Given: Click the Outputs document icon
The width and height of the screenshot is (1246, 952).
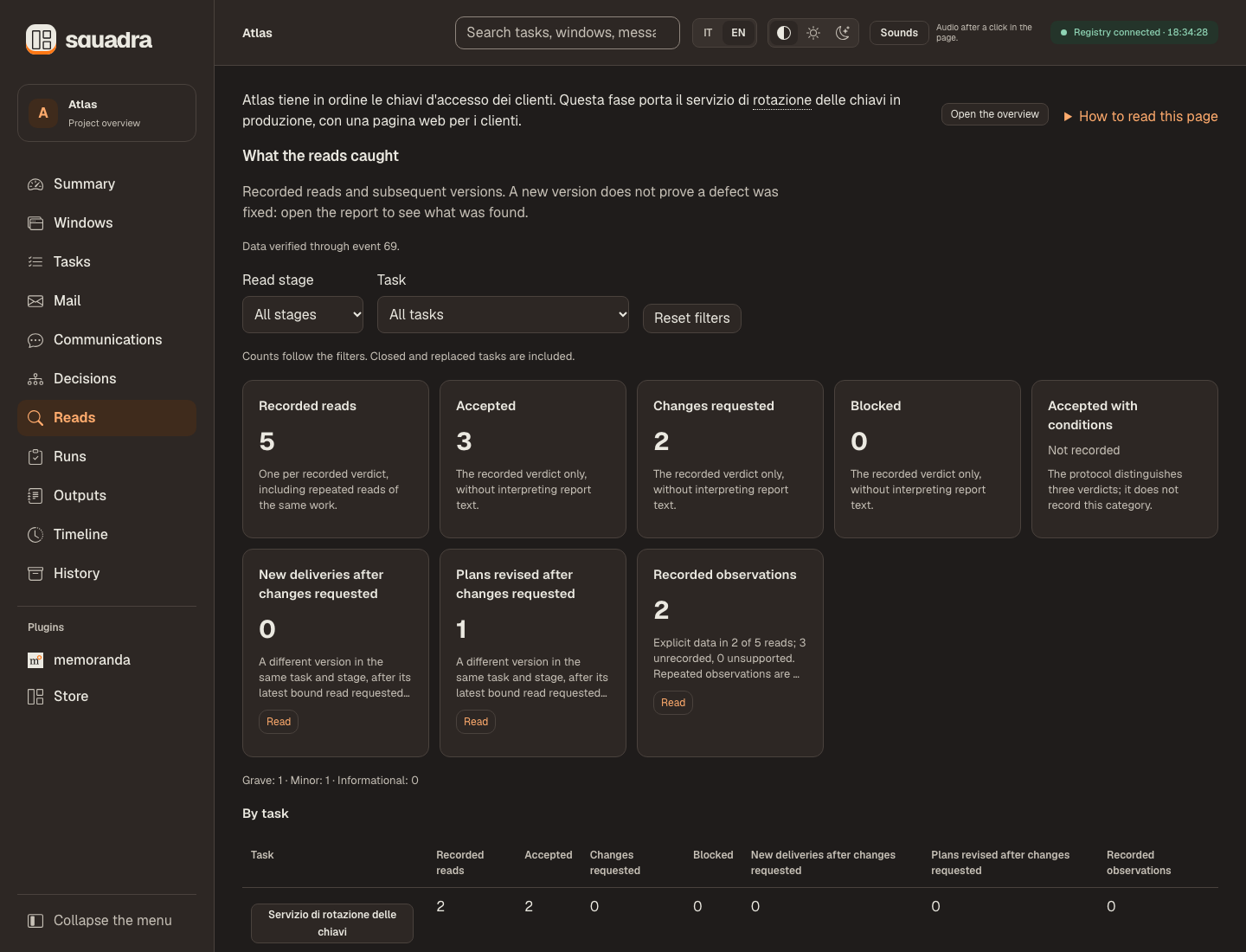Looking at the screenshot, I should [35, 496].
